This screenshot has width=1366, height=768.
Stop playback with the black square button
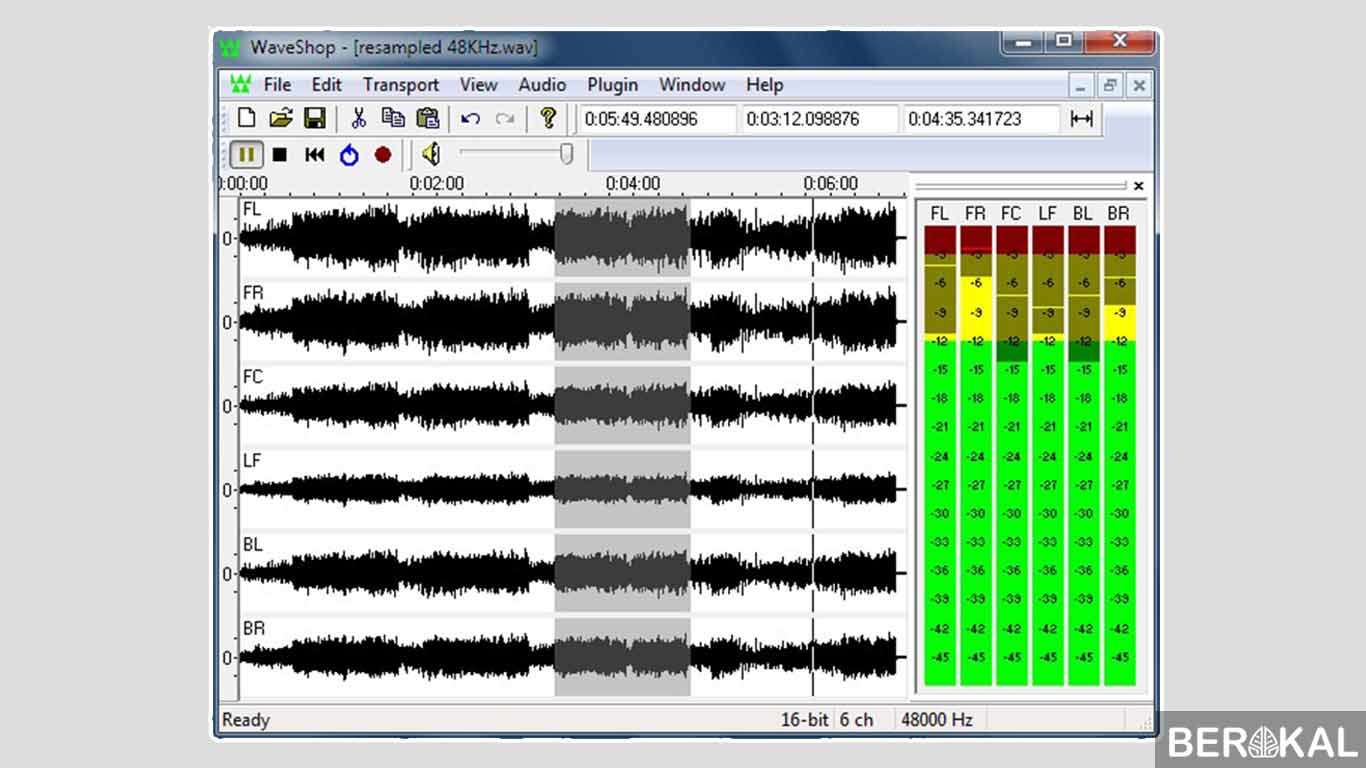click(281, 154)
